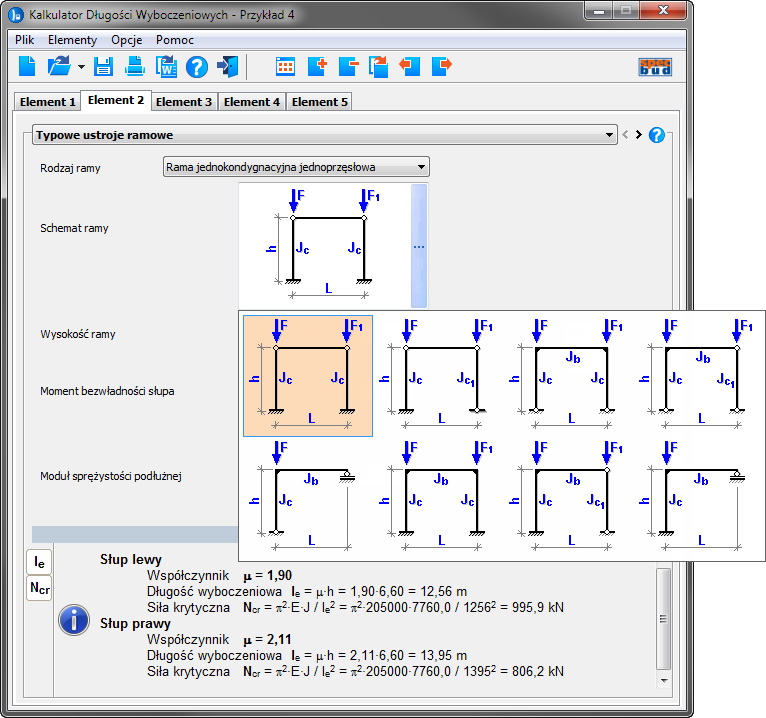Choose bottom-row Jb frame with two Jc columns
The height and width of the screenshot is (718, 766).
(438, 497)
